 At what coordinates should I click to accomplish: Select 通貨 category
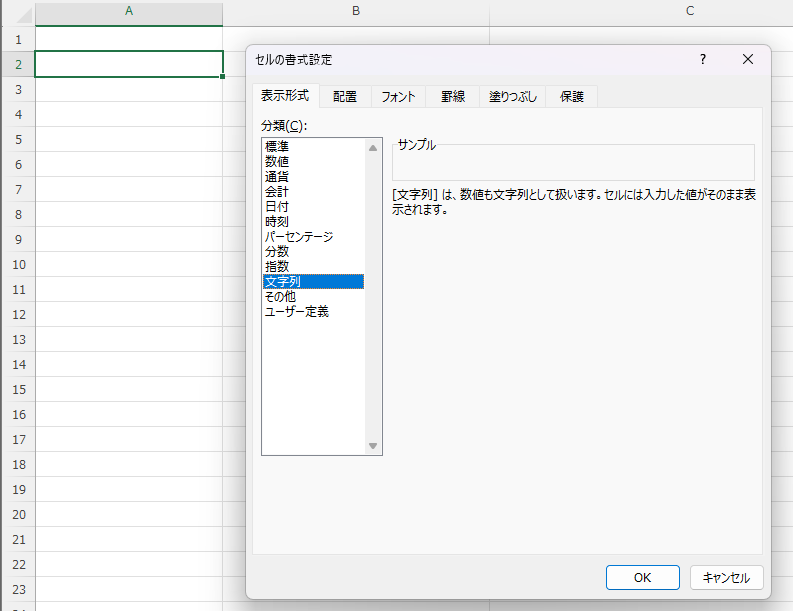pyautogui.click(x=314, y=177)
